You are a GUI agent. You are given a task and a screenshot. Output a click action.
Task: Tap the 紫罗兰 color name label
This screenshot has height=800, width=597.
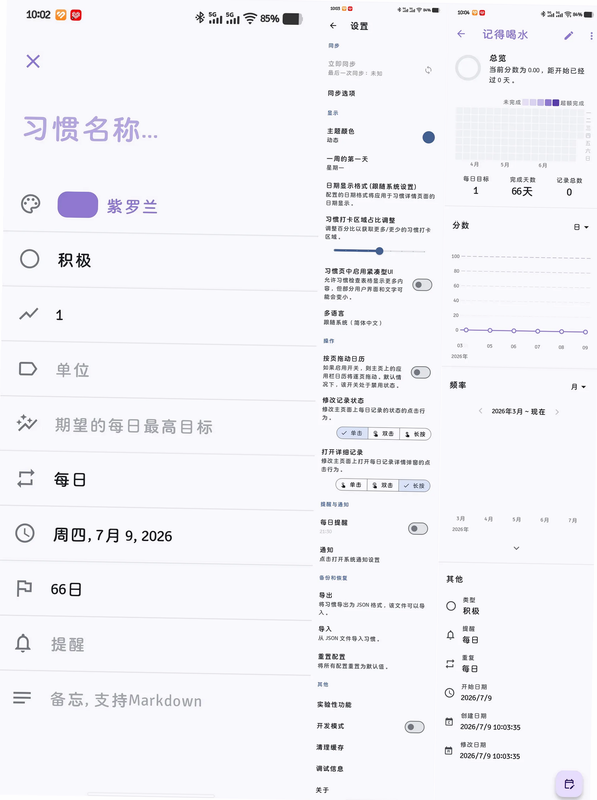132,207
